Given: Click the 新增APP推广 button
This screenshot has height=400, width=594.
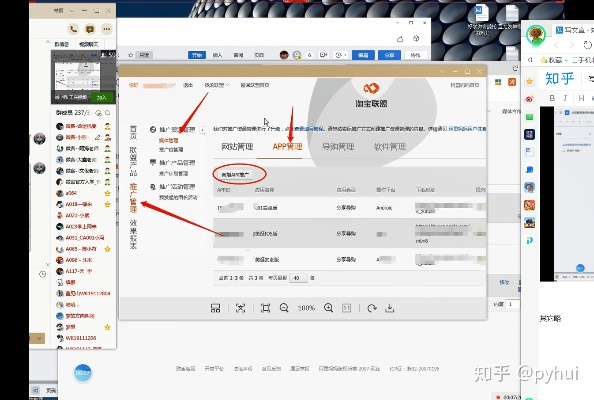Looking at the screenshot, I should (235, 175).
